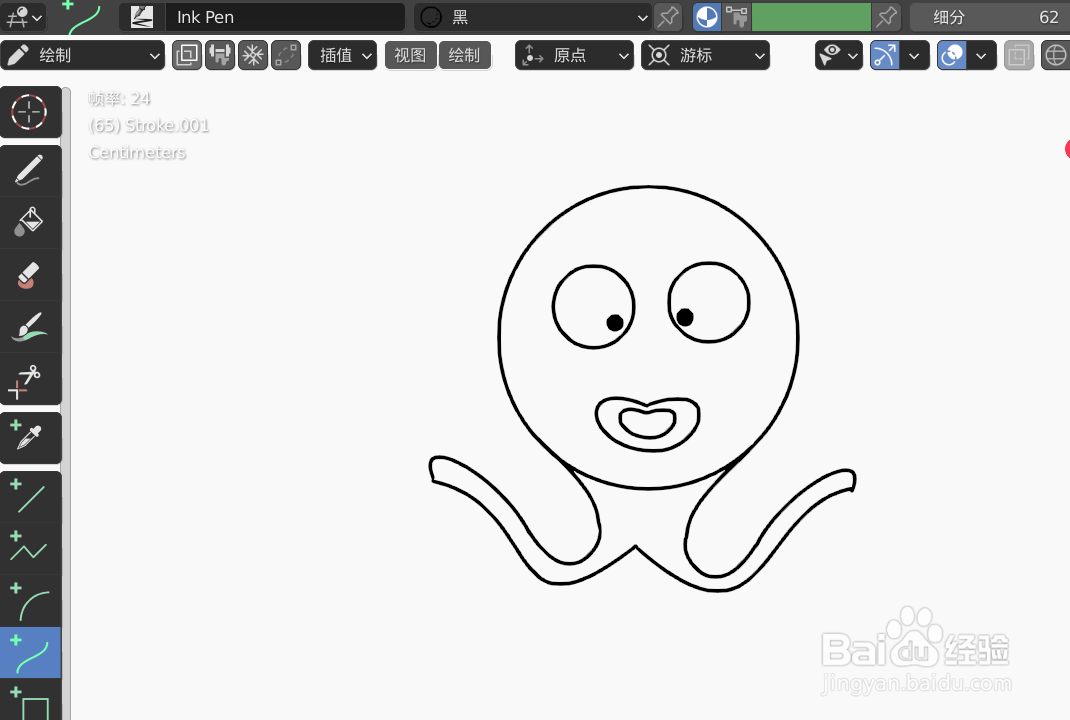The height and width of the screenshot is (720, 1070).
Task: Select the Curve tool
Action: (30, 652)
